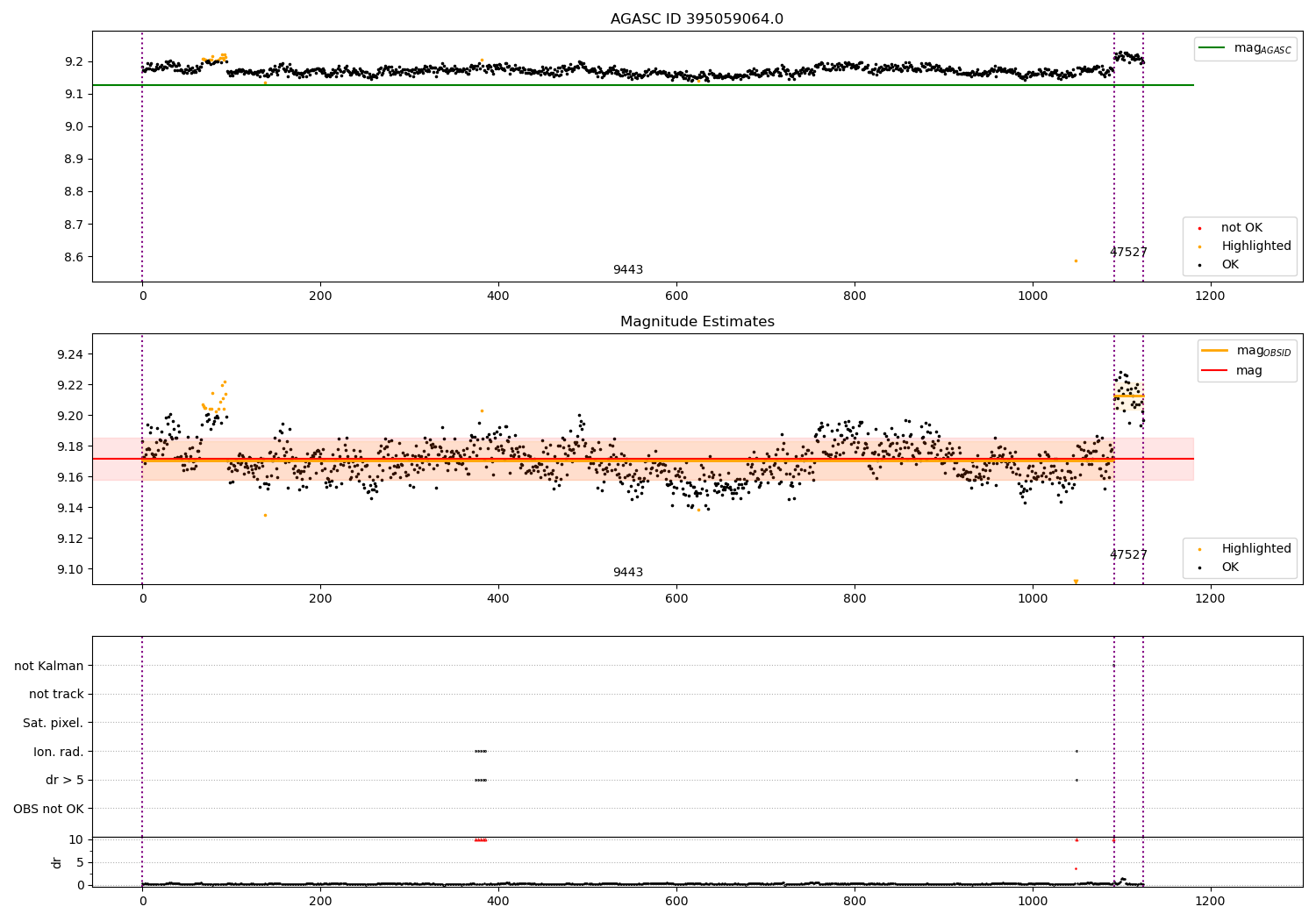The image size is (1316, 921).
Task: Click the title 'AGASC ID 395059064.0'
Action: pos(697,19)
